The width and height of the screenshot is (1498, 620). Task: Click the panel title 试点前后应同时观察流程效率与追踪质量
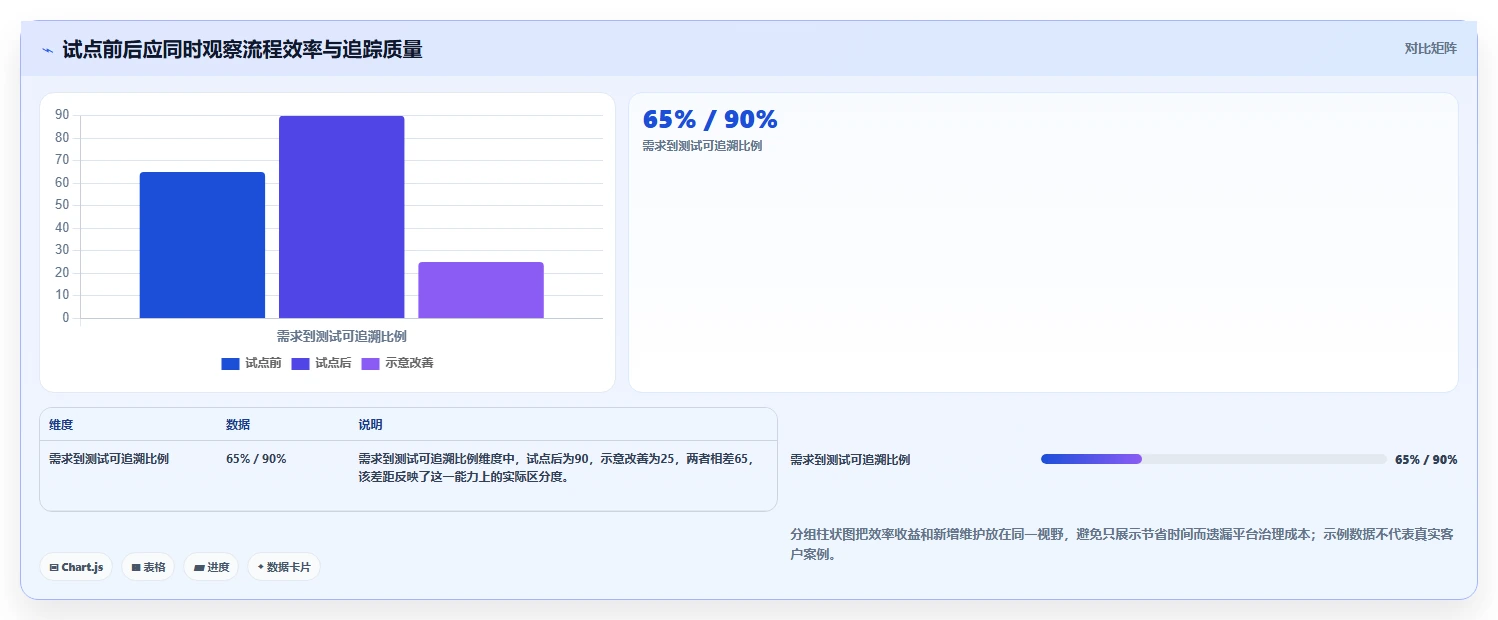[242, 49]
